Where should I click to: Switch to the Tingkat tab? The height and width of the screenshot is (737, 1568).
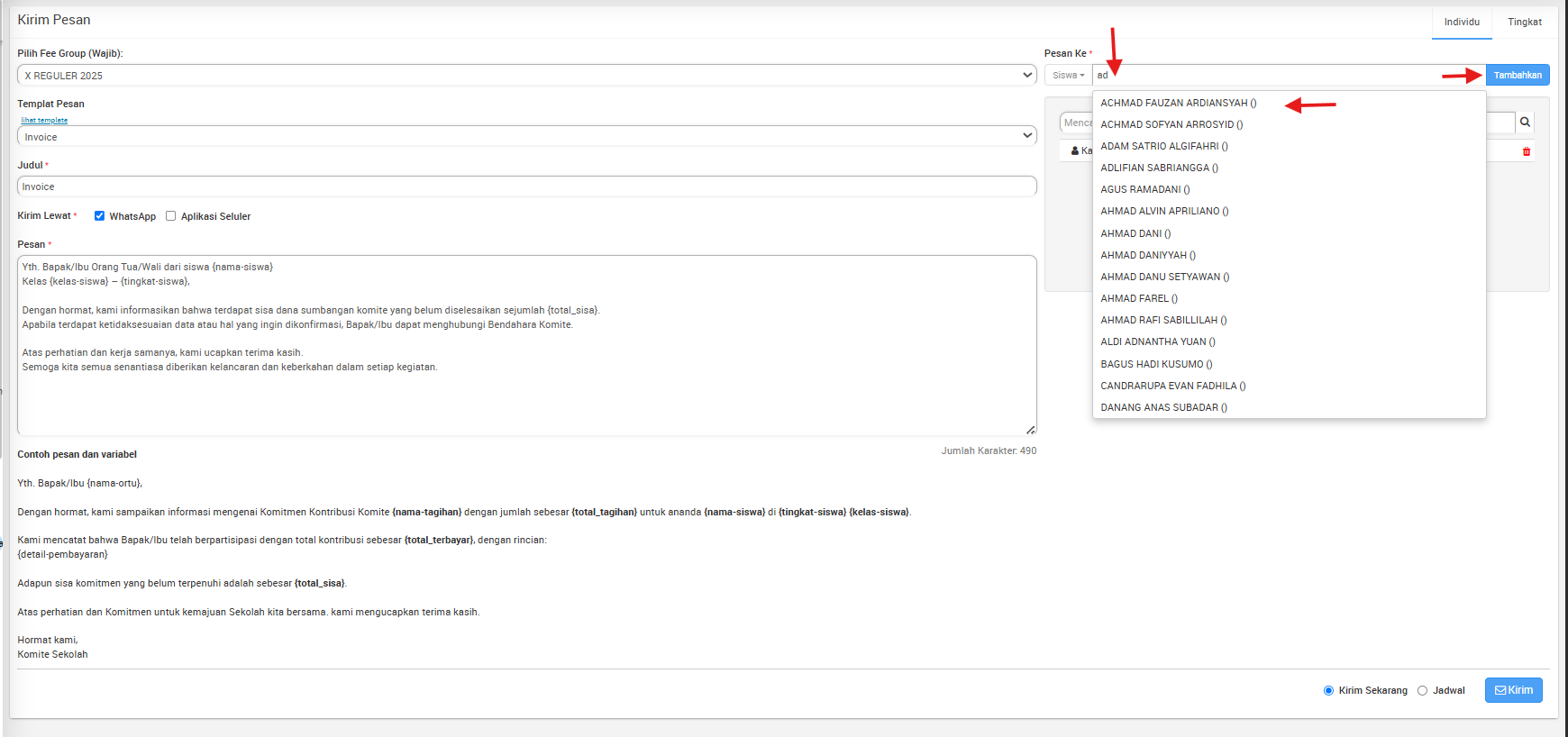click(x=1524, y=22)
